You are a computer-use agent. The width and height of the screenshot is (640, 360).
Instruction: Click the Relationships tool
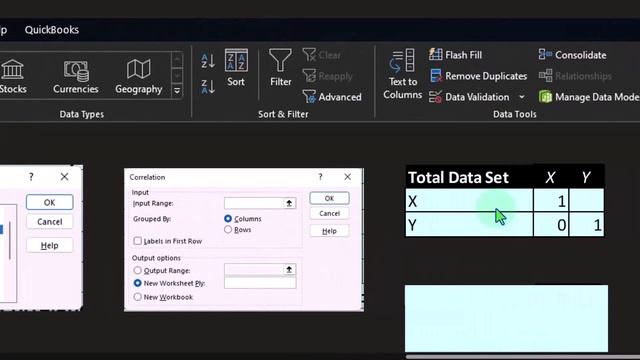point(575,76)
